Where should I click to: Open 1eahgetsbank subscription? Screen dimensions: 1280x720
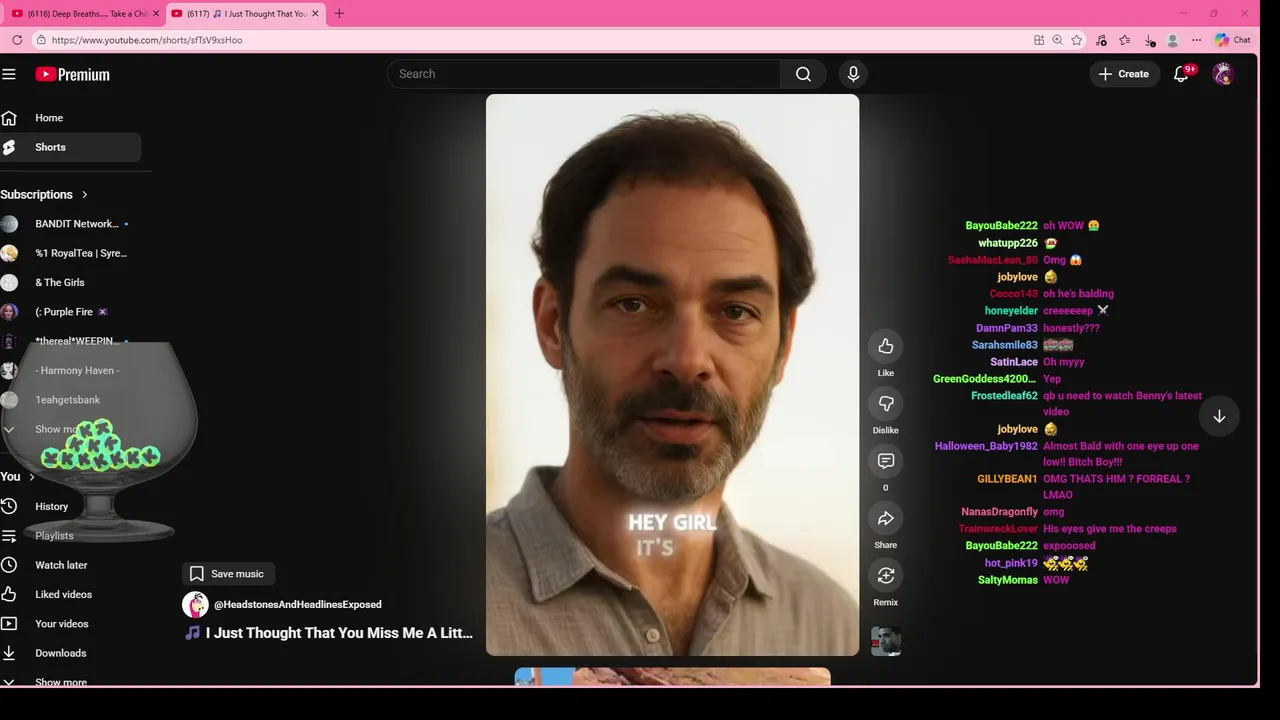click(70, 400)
